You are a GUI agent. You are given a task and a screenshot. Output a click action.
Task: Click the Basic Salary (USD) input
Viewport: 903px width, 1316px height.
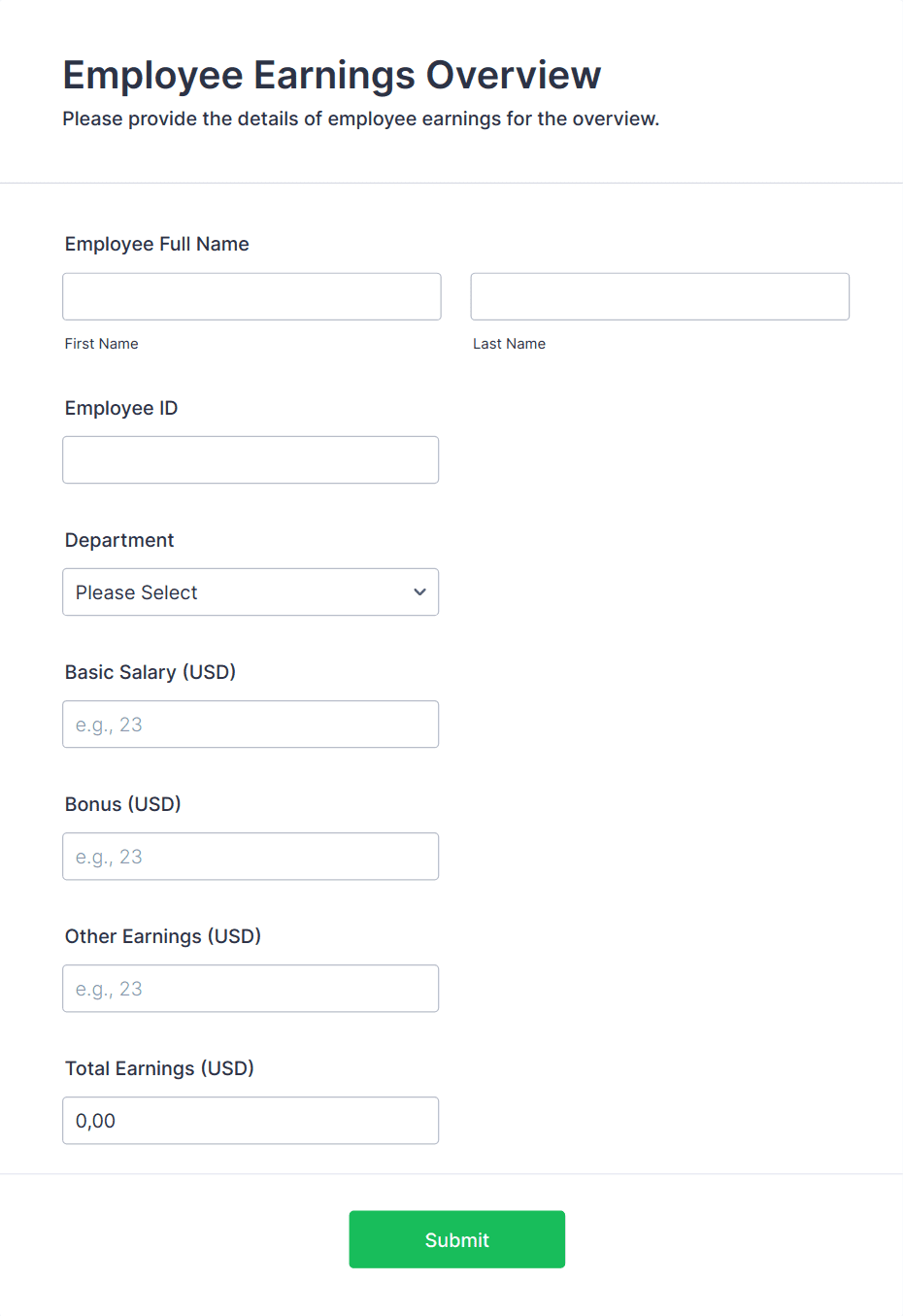[251, 724]
